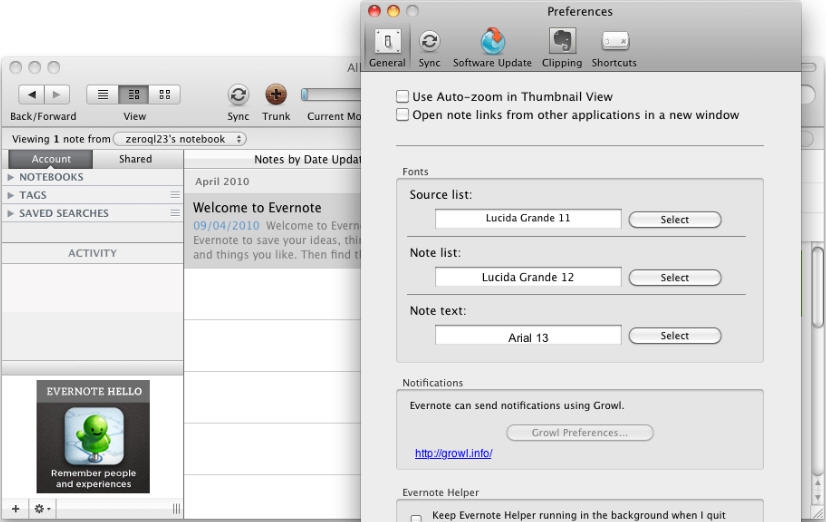The height and width of the screenshot is (522, 826).
Task: Click the Preferences vertical scrollbar thumb
Action: click(818, 288)
